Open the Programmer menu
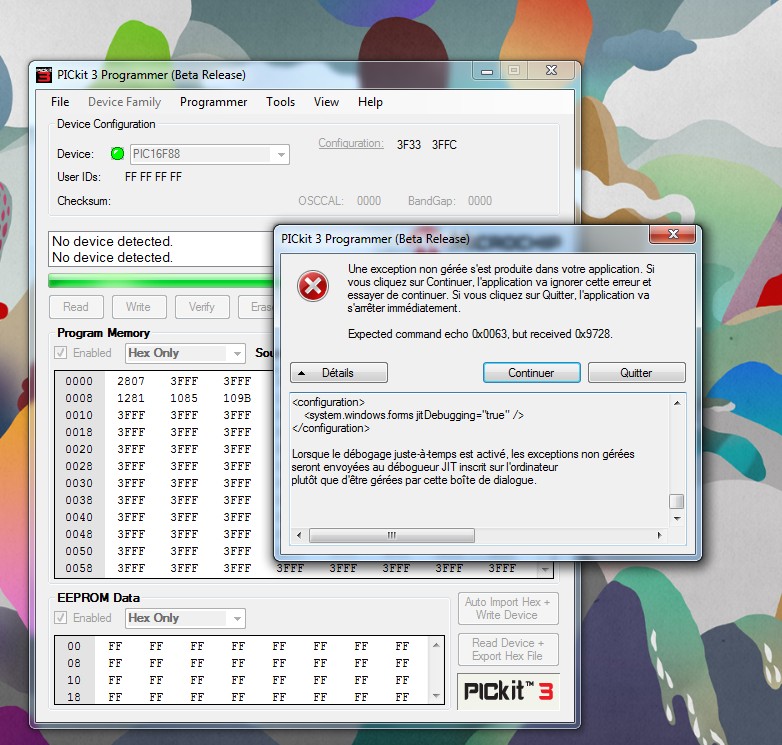 (x=213, y=102)
